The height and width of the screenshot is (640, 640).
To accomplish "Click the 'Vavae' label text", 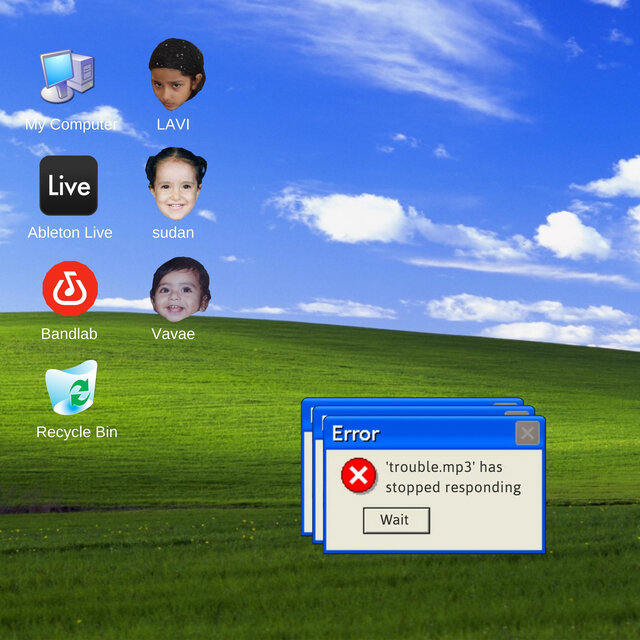I will coord(173,334).
